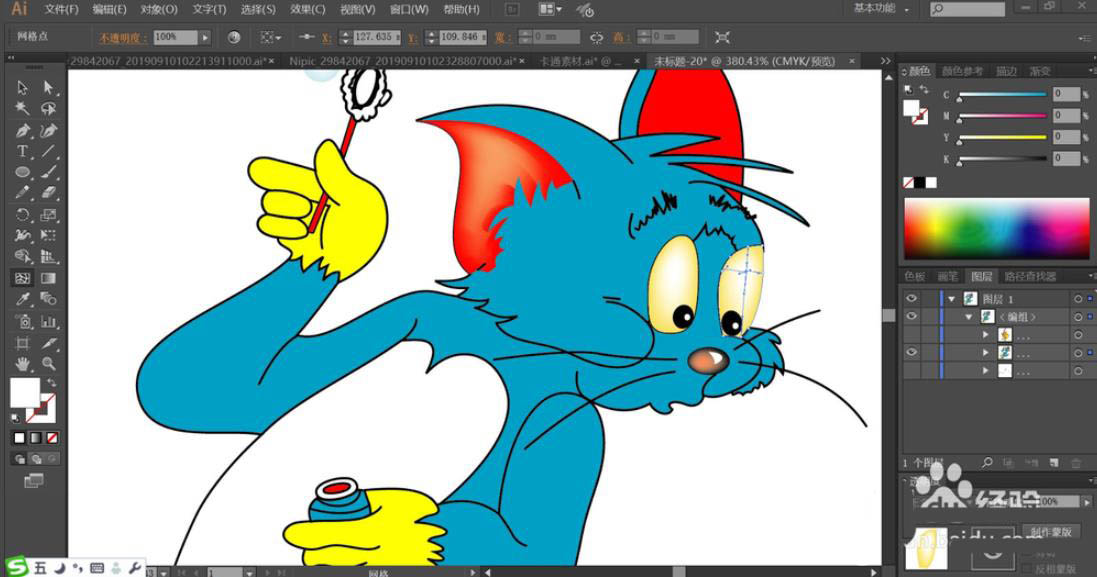Select the Hand tool
Image resolution: width=1097 pixels, height=577 pixels.
coord(22,364)
